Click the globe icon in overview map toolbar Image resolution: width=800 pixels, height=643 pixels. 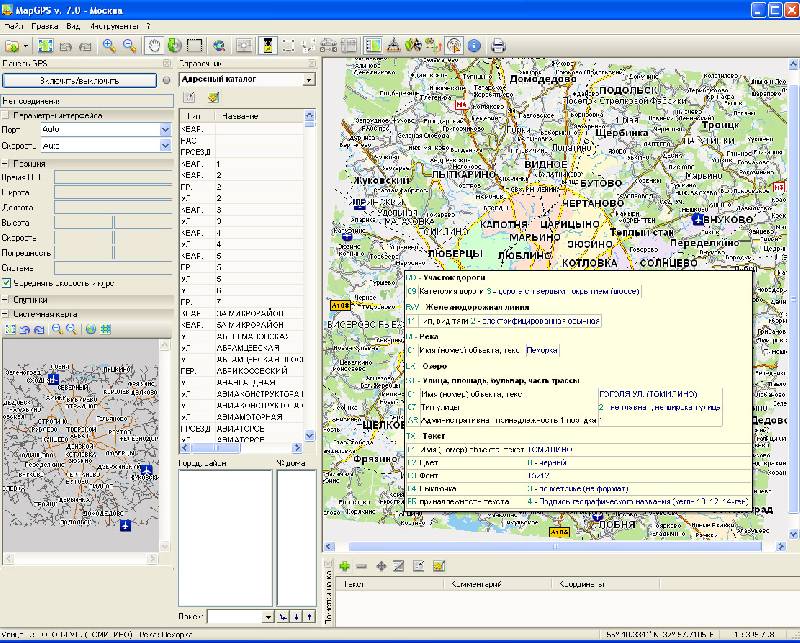(91, 328)
